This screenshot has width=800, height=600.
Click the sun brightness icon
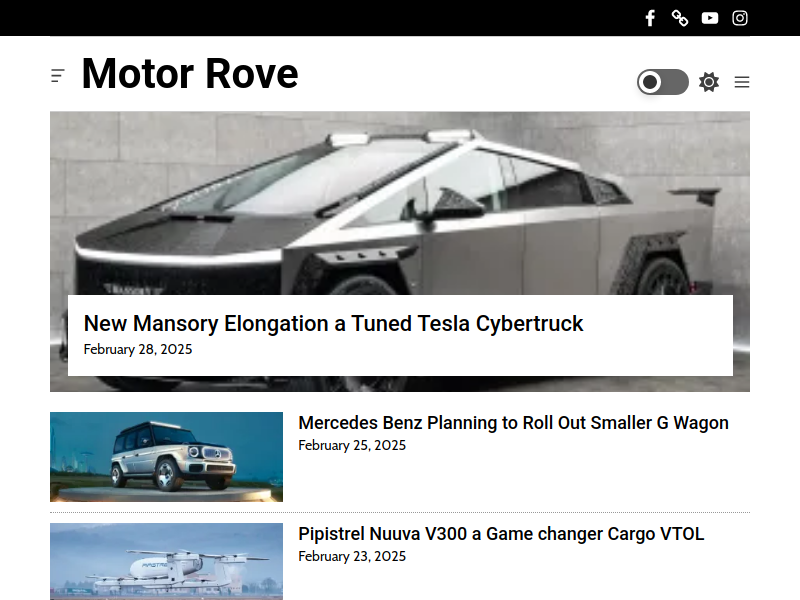(x=709, y=82)
